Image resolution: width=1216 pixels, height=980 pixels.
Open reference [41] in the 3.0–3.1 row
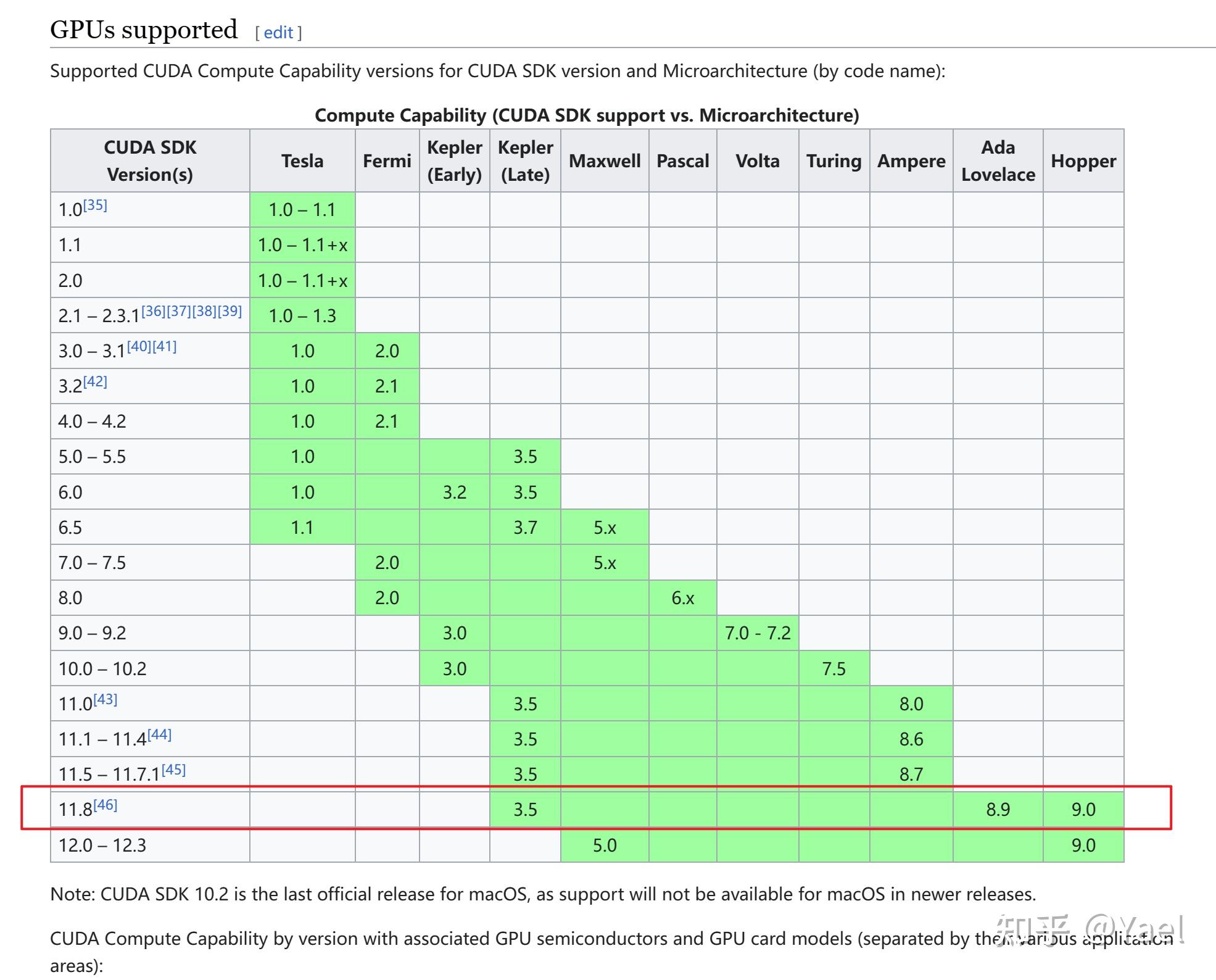(x=164, y=346)
